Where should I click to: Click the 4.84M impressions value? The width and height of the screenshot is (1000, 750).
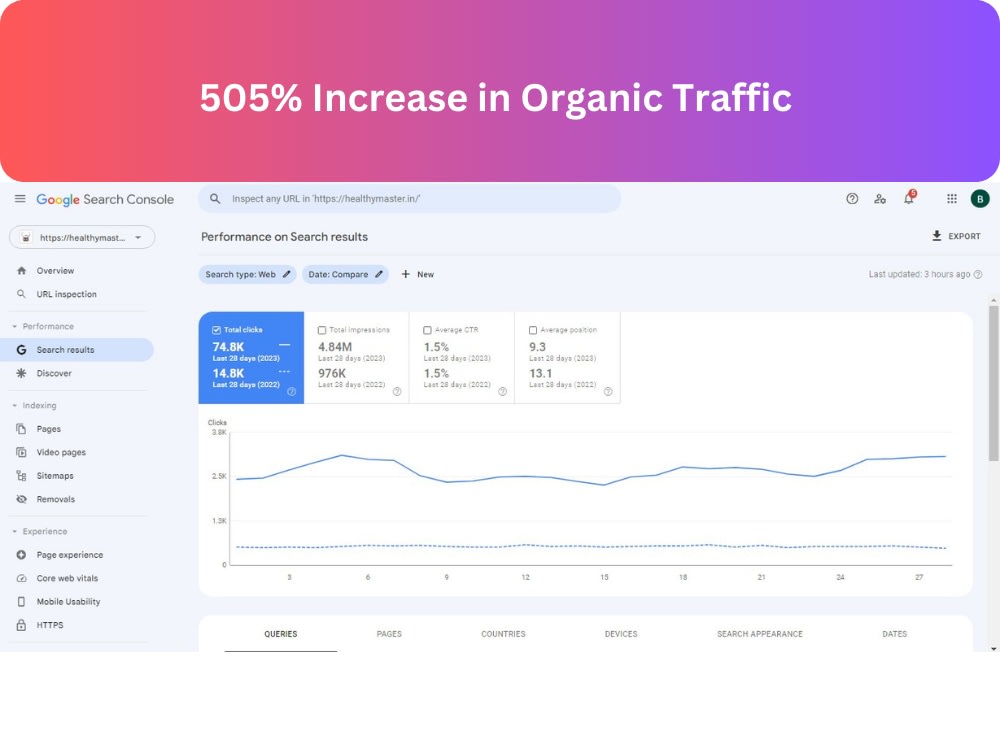[335, 347]
